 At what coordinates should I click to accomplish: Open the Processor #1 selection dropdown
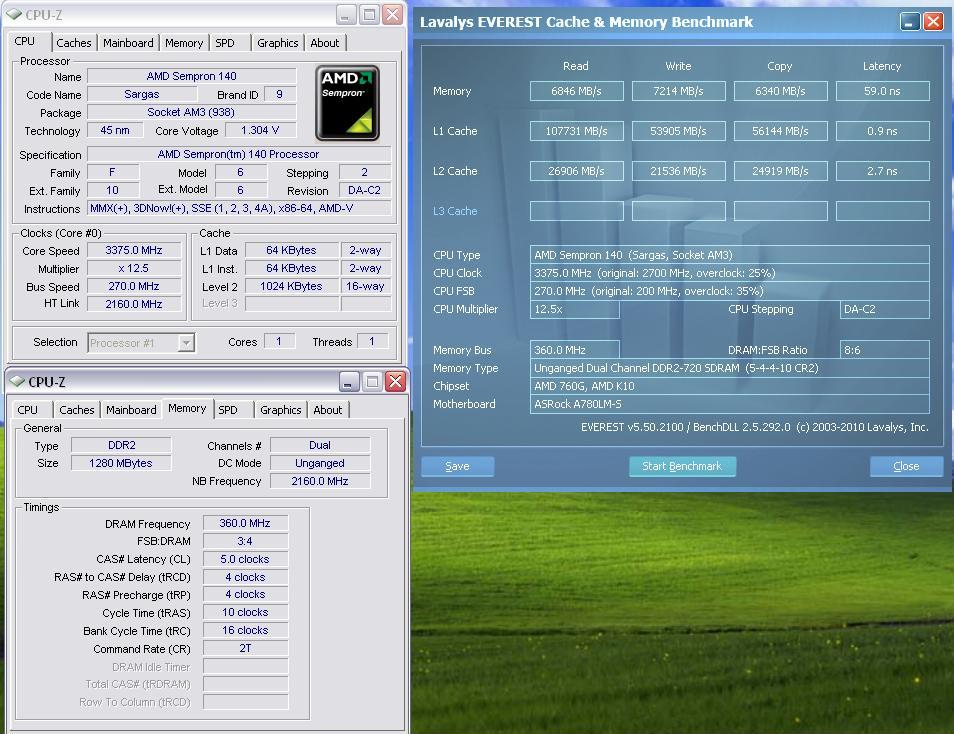pos(186,343)
